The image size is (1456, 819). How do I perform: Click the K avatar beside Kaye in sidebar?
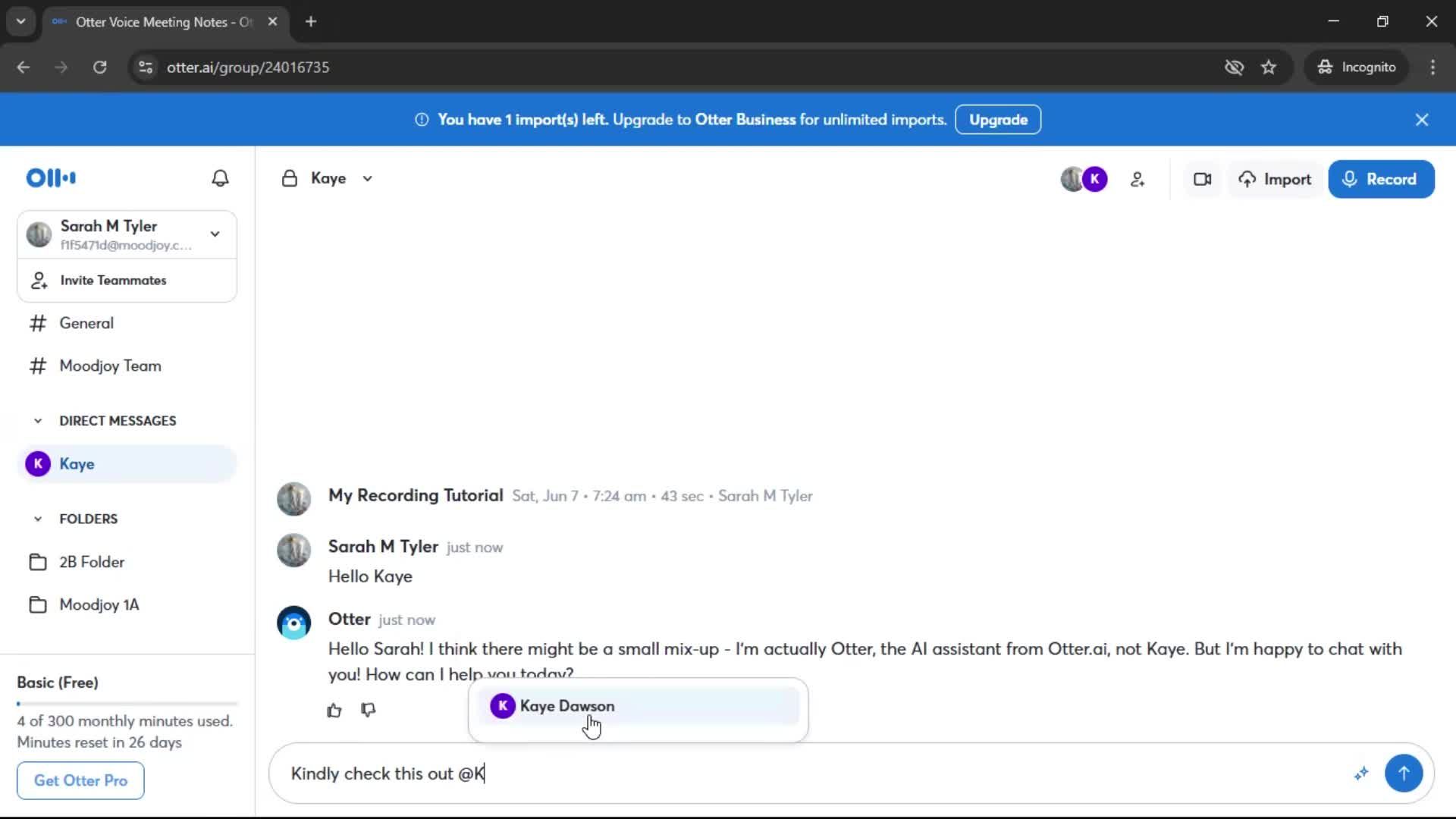pyautogui.click(x=38, y=464)
